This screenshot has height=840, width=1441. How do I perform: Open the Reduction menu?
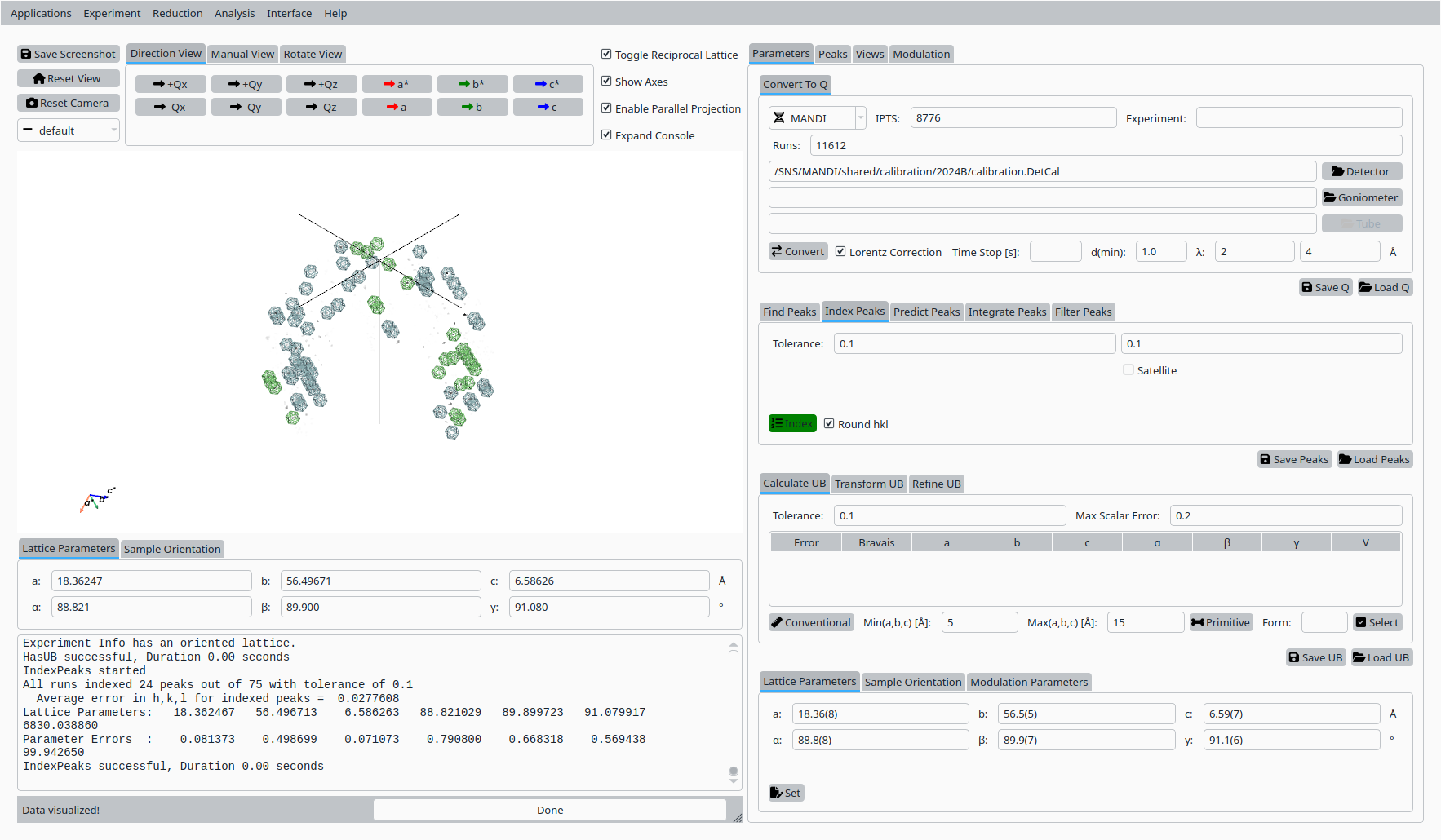point(177,13)
